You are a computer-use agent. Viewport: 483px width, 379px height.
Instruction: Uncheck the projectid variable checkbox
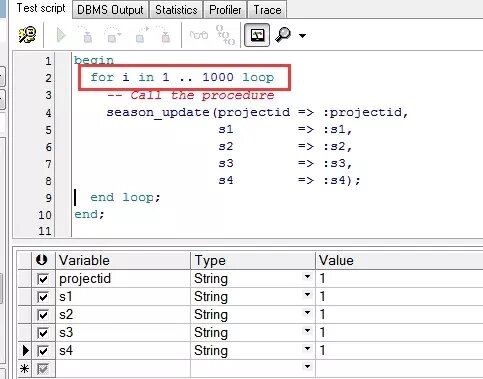(x=43, y=279)
